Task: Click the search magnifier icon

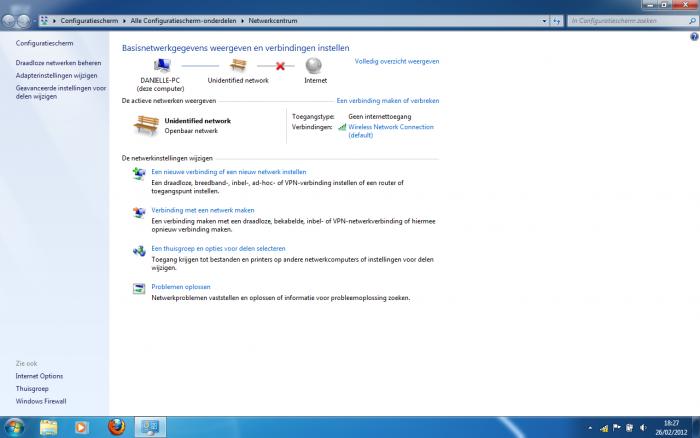Action: click(x=692, y=21)
